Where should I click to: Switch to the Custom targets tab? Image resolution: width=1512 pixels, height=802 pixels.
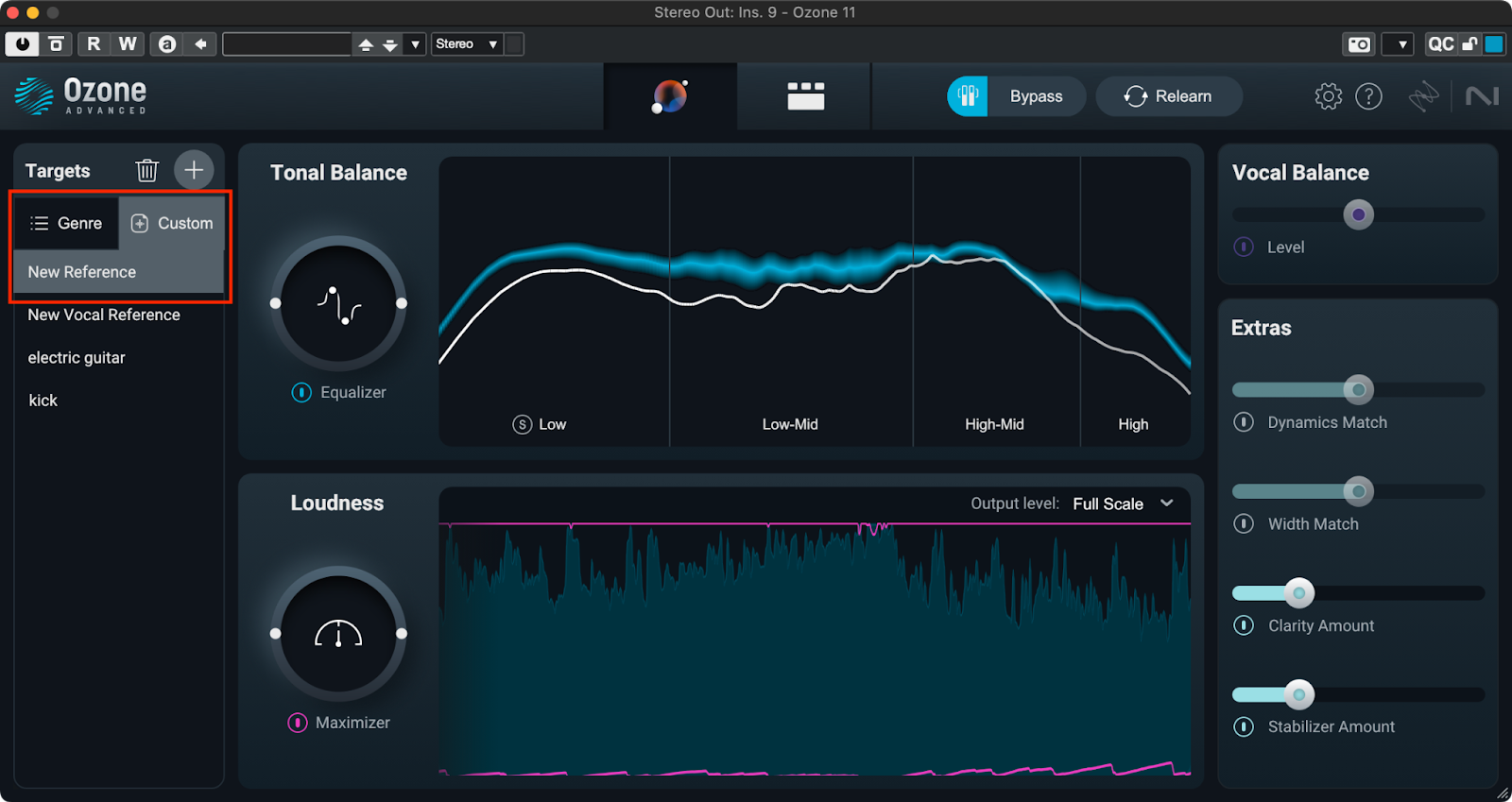172,223
